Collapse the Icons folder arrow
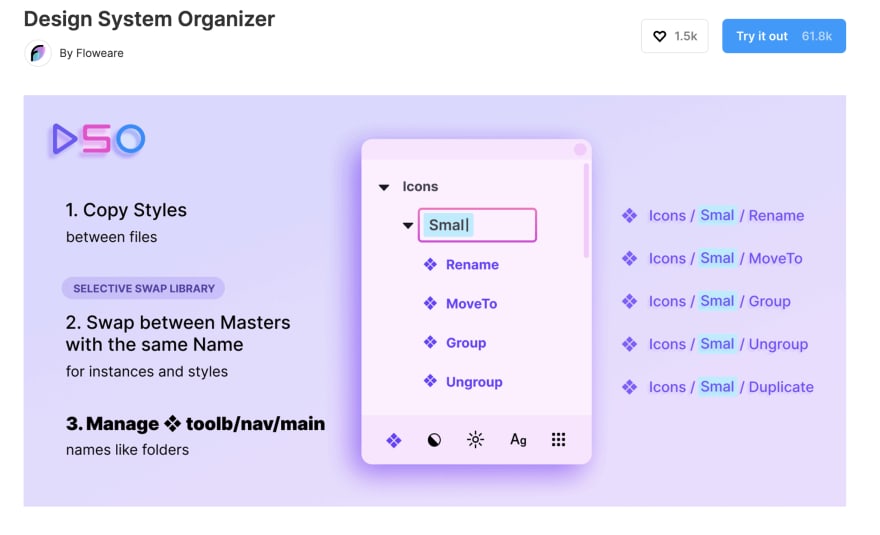This screenshot has height=535, width=880. coord(384,187)
